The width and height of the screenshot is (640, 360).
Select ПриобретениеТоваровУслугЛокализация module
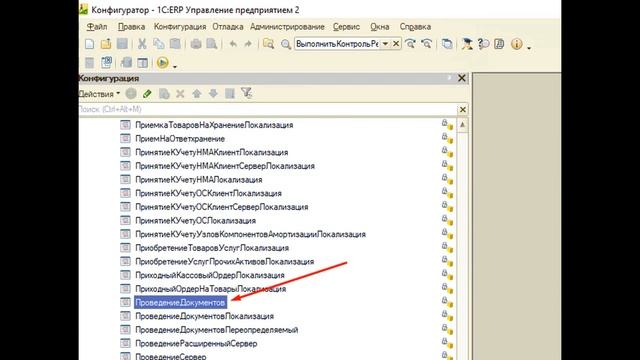[212, 248]
